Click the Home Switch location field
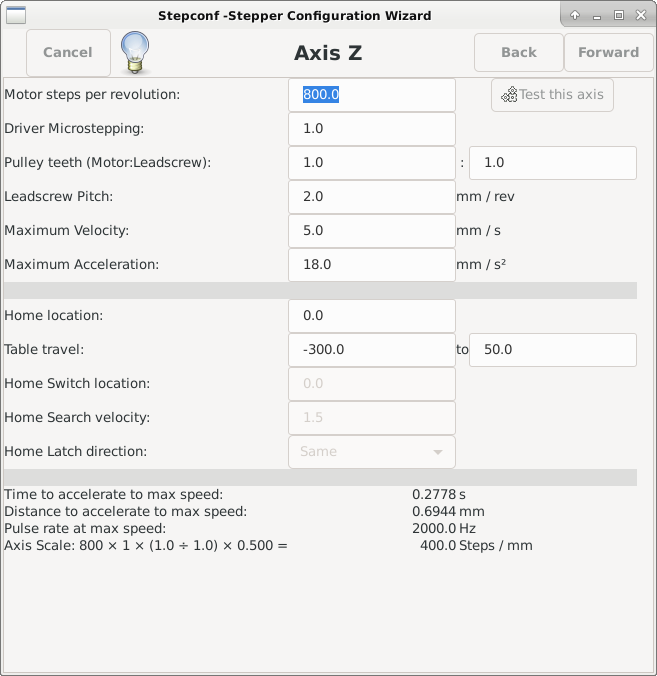This screenshot has width=657, height=676. (372, 384)
